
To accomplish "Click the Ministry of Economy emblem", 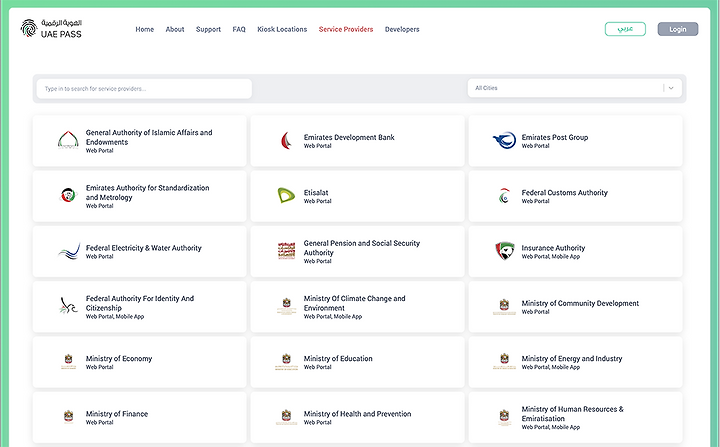I will [68, 362].
